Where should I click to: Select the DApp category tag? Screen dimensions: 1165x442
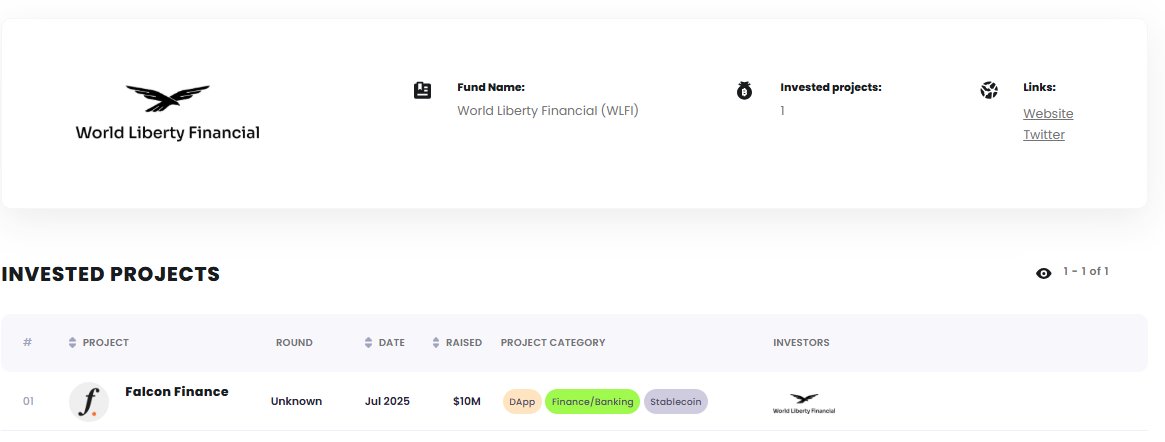pyautogui.click(x=522, y=402)
